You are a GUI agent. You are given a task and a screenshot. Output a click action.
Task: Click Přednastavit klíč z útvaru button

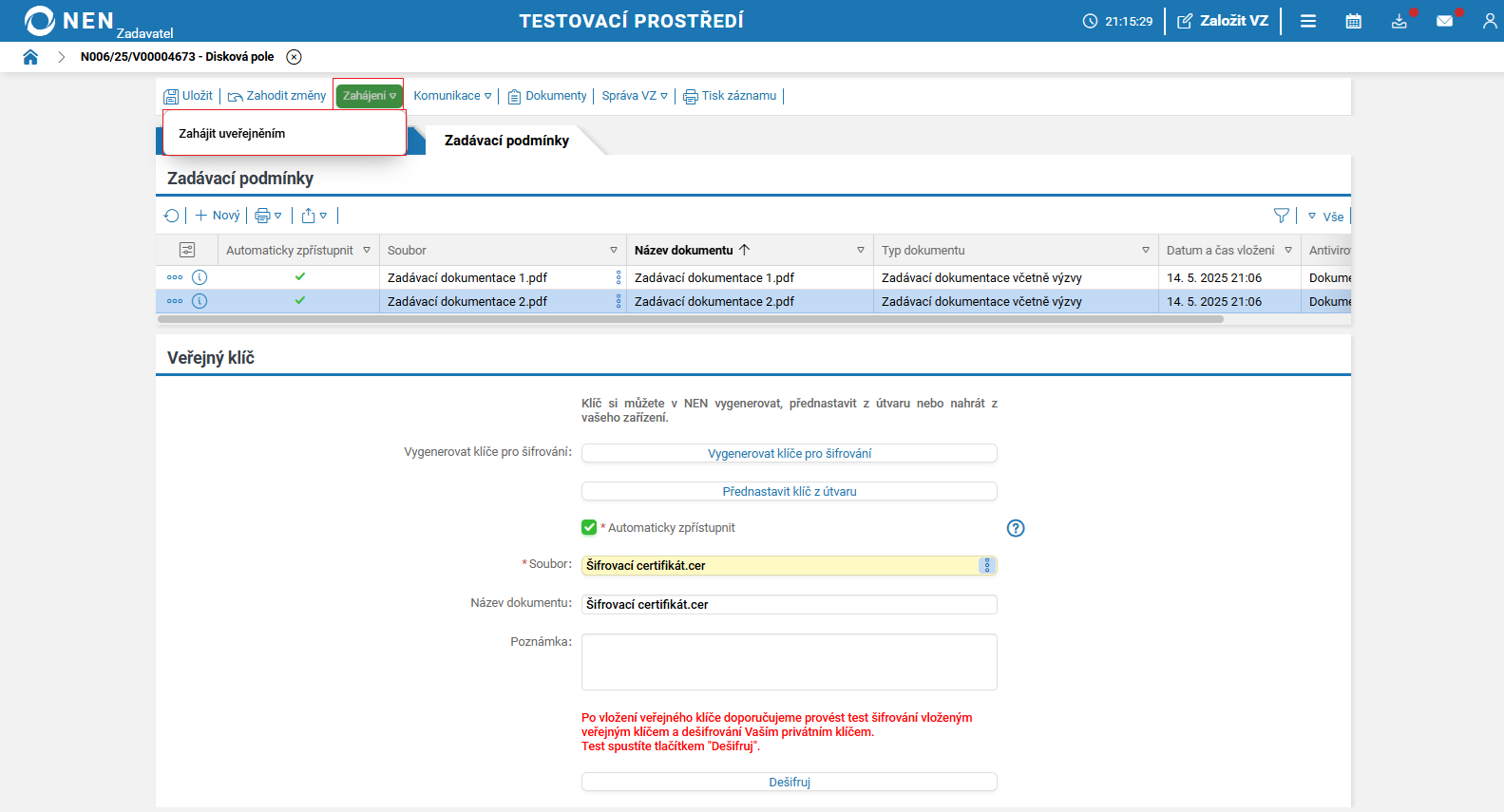790,491
